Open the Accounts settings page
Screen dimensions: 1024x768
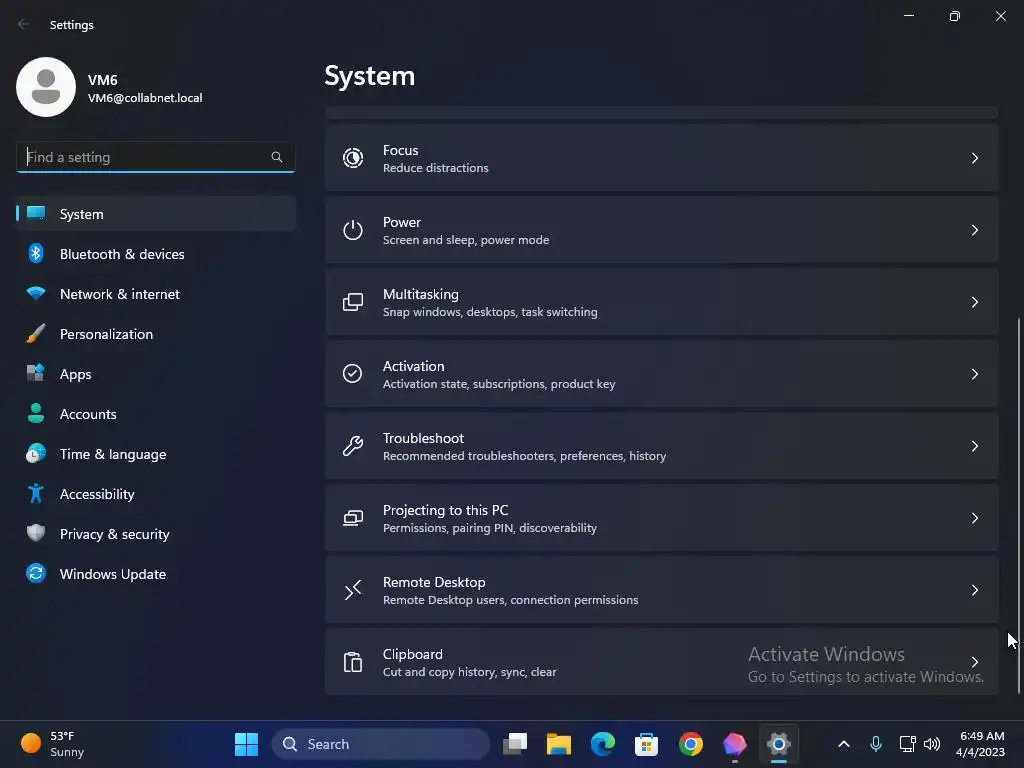pos(156,413)
